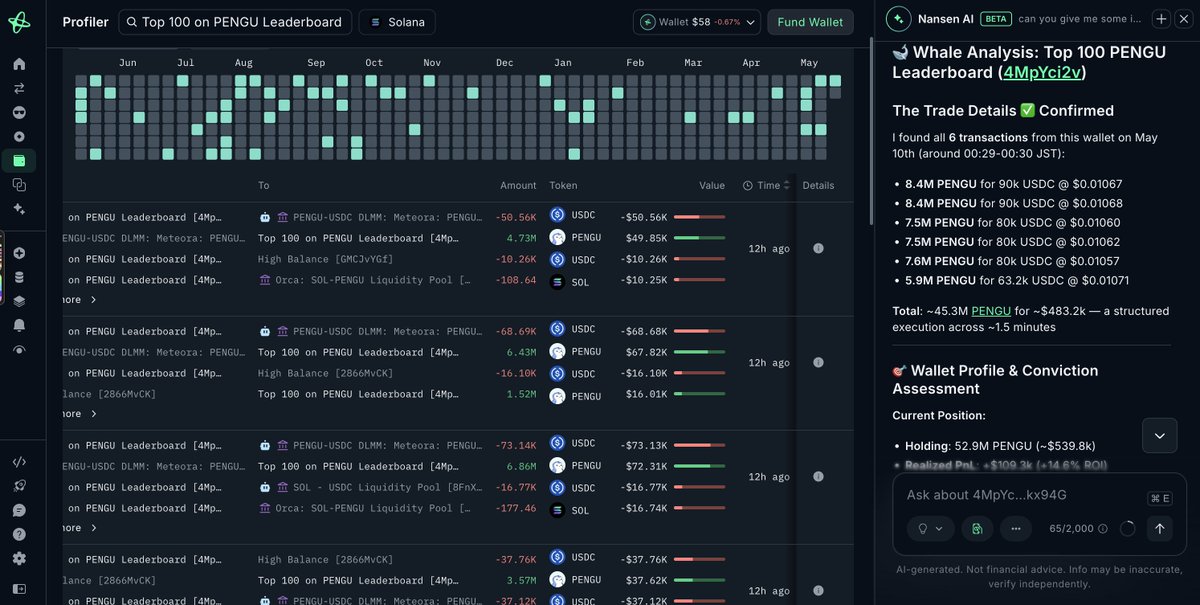Click the Jan month label on the heatmap
Viewport: 1200px width, 605px height.
click(x=563, y=63)
